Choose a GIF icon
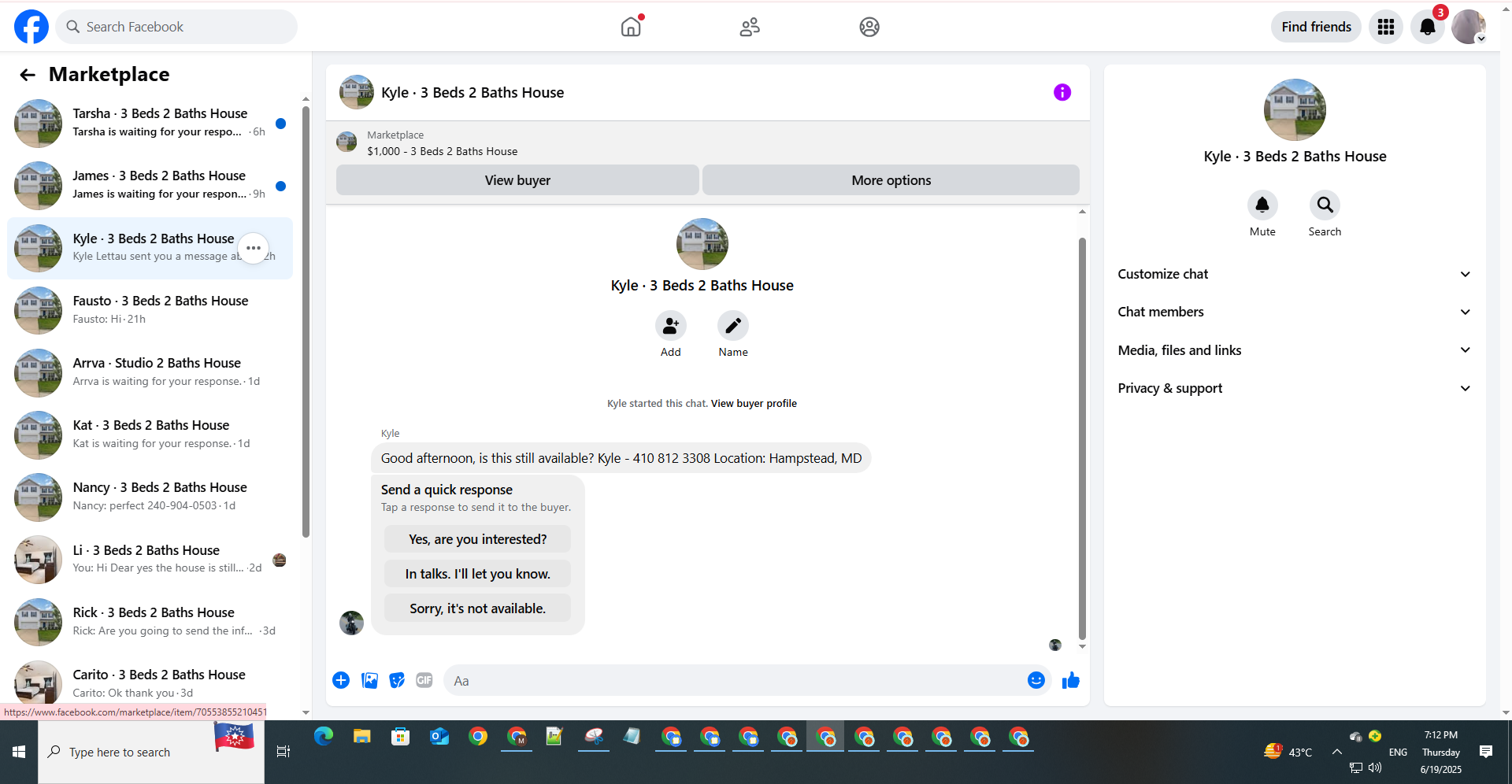Viewport: 1512px width, 784px height. pos(424,680)
